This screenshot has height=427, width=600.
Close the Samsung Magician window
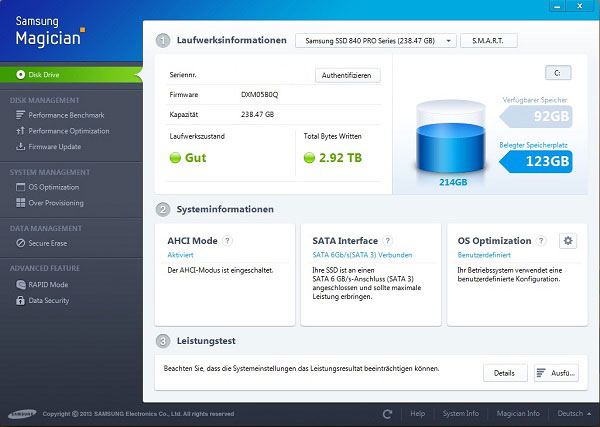point(580,6)
